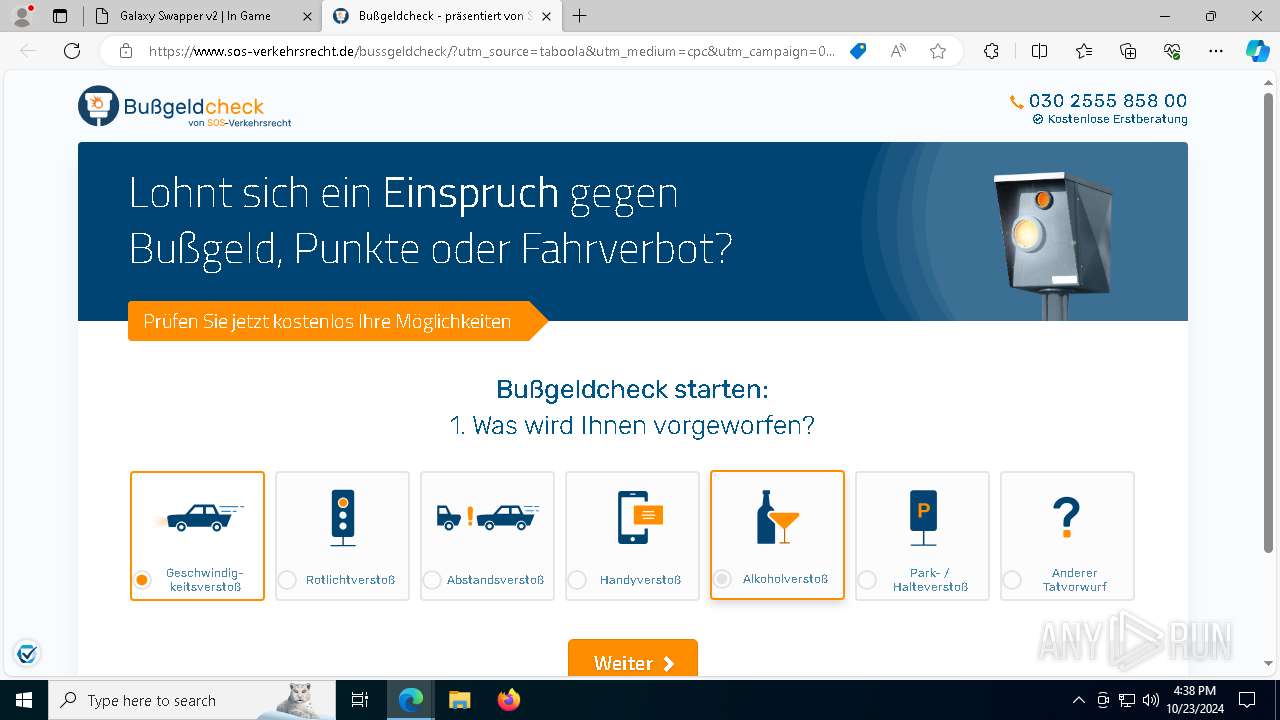
Task: Click the network icon in tray
Action: tap(1127, 700)
